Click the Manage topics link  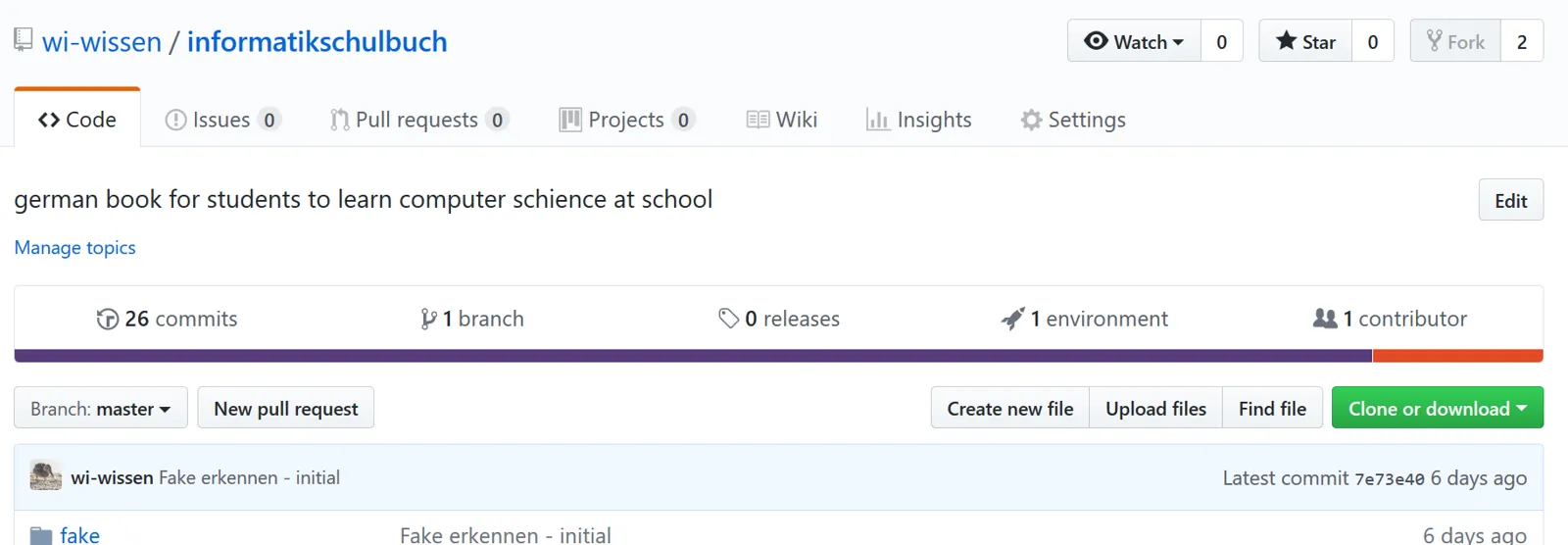(x=74, y=248)
